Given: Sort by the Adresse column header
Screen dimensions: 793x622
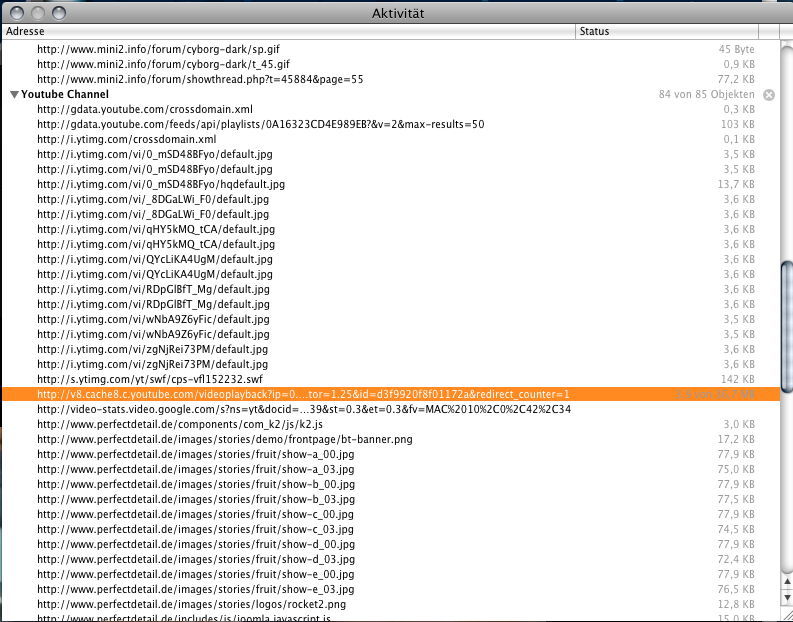Looking at the screenshot, I should coord(288,32).
